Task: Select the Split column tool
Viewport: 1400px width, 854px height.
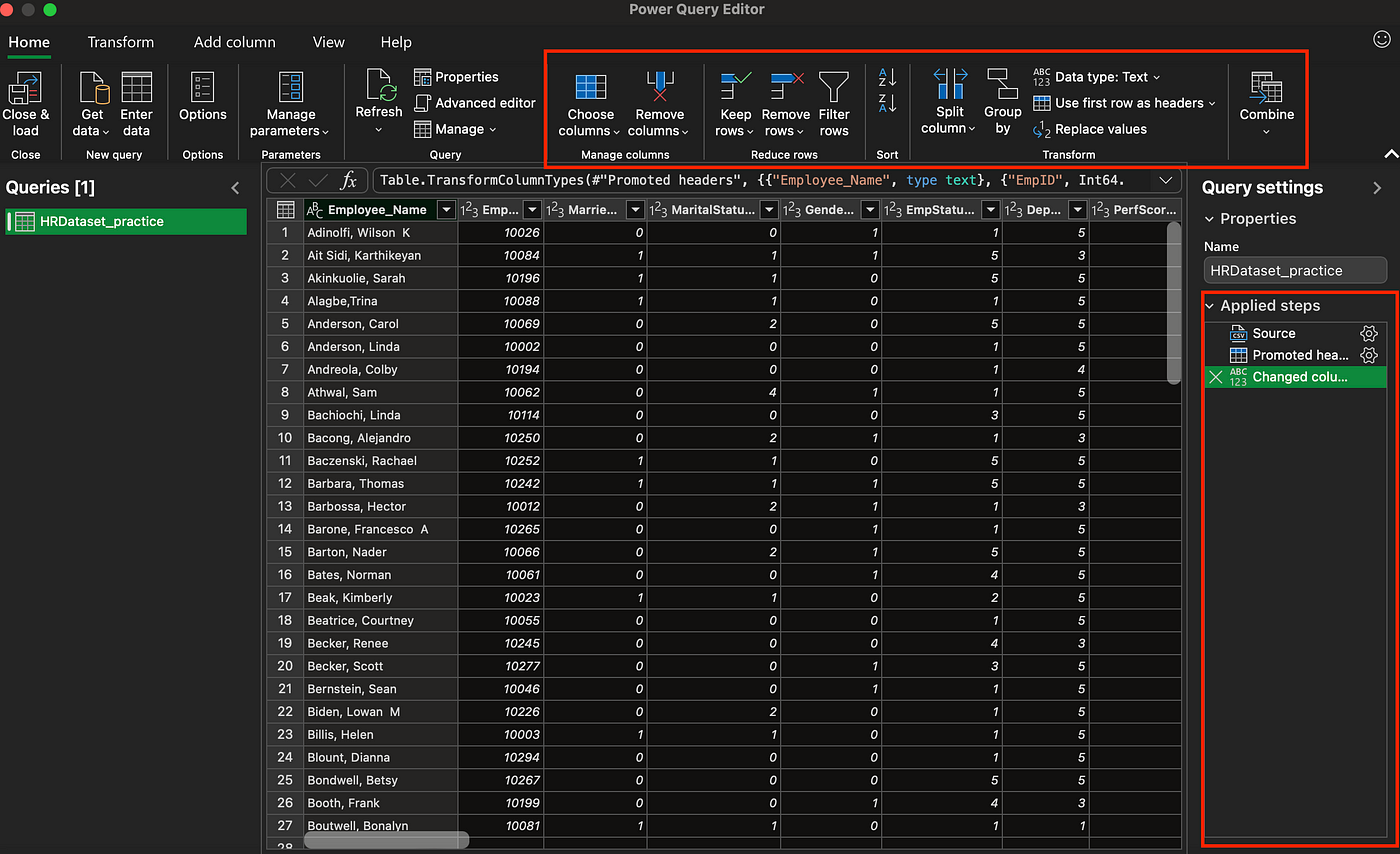Action: point(948,100)
